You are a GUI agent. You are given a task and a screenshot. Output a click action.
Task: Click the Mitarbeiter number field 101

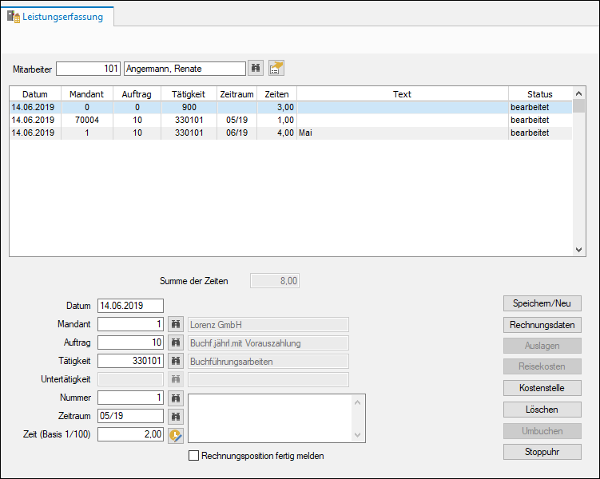88,68
